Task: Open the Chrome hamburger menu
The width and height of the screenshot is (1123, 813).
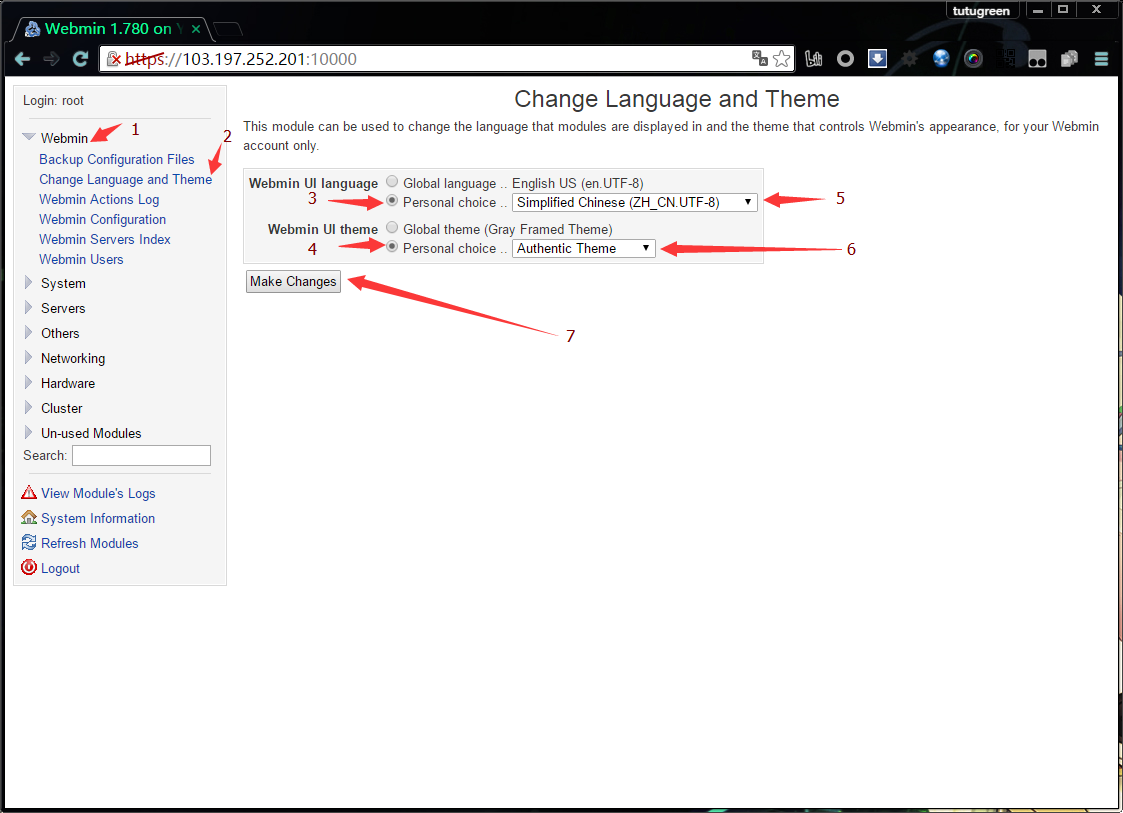Action: (1102, 59)
